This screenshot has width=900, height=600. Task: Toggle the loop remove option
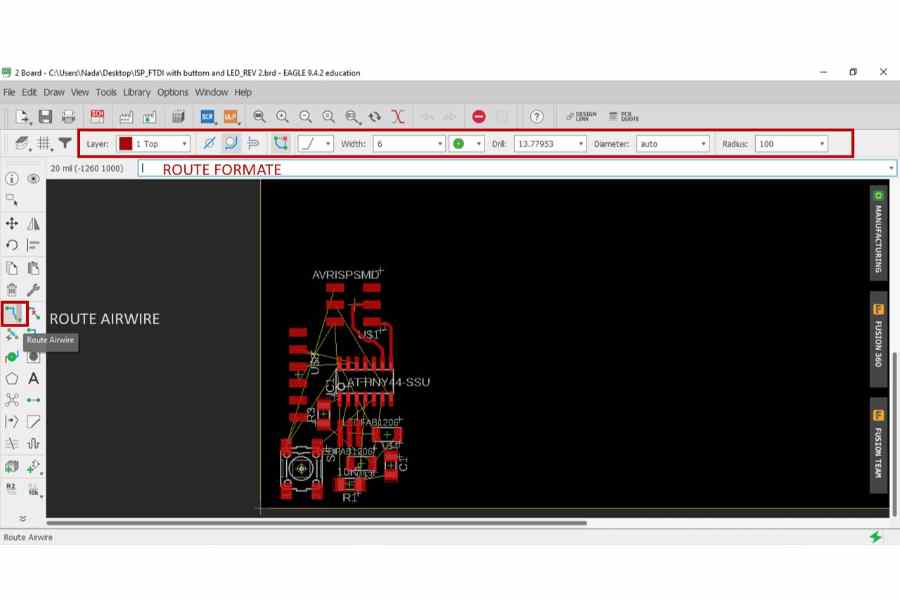[280, 143]
